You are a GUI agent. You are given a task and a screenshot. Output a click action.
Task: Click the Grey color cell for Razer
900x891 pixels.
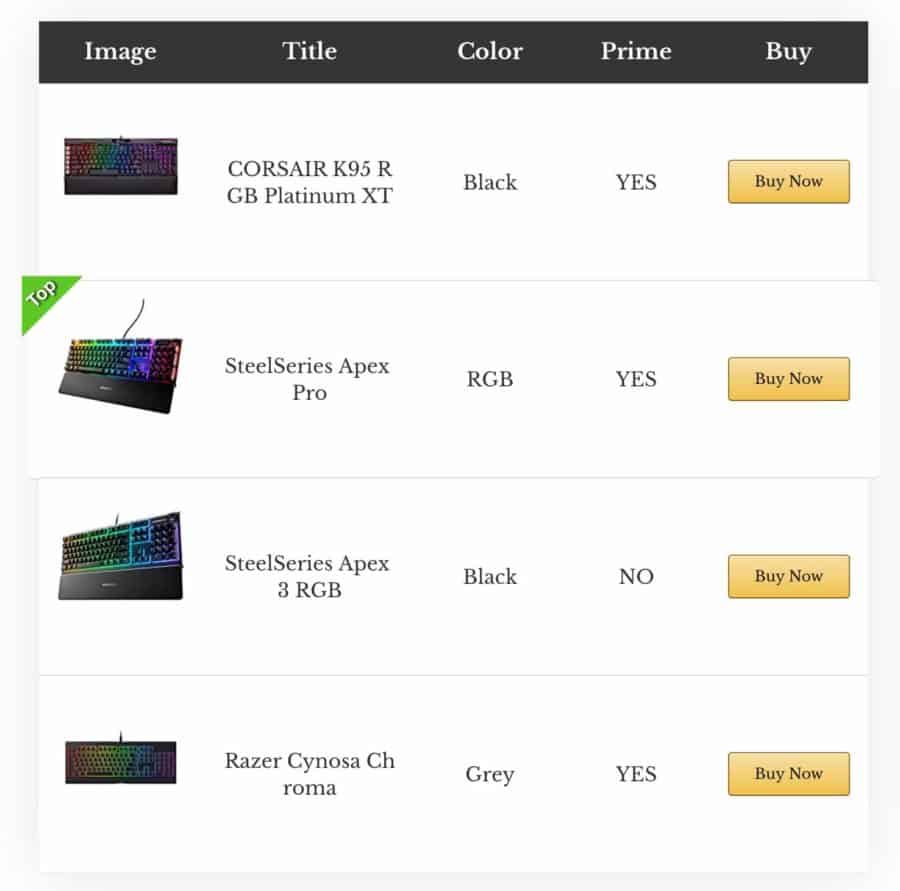tap(490, 774)
